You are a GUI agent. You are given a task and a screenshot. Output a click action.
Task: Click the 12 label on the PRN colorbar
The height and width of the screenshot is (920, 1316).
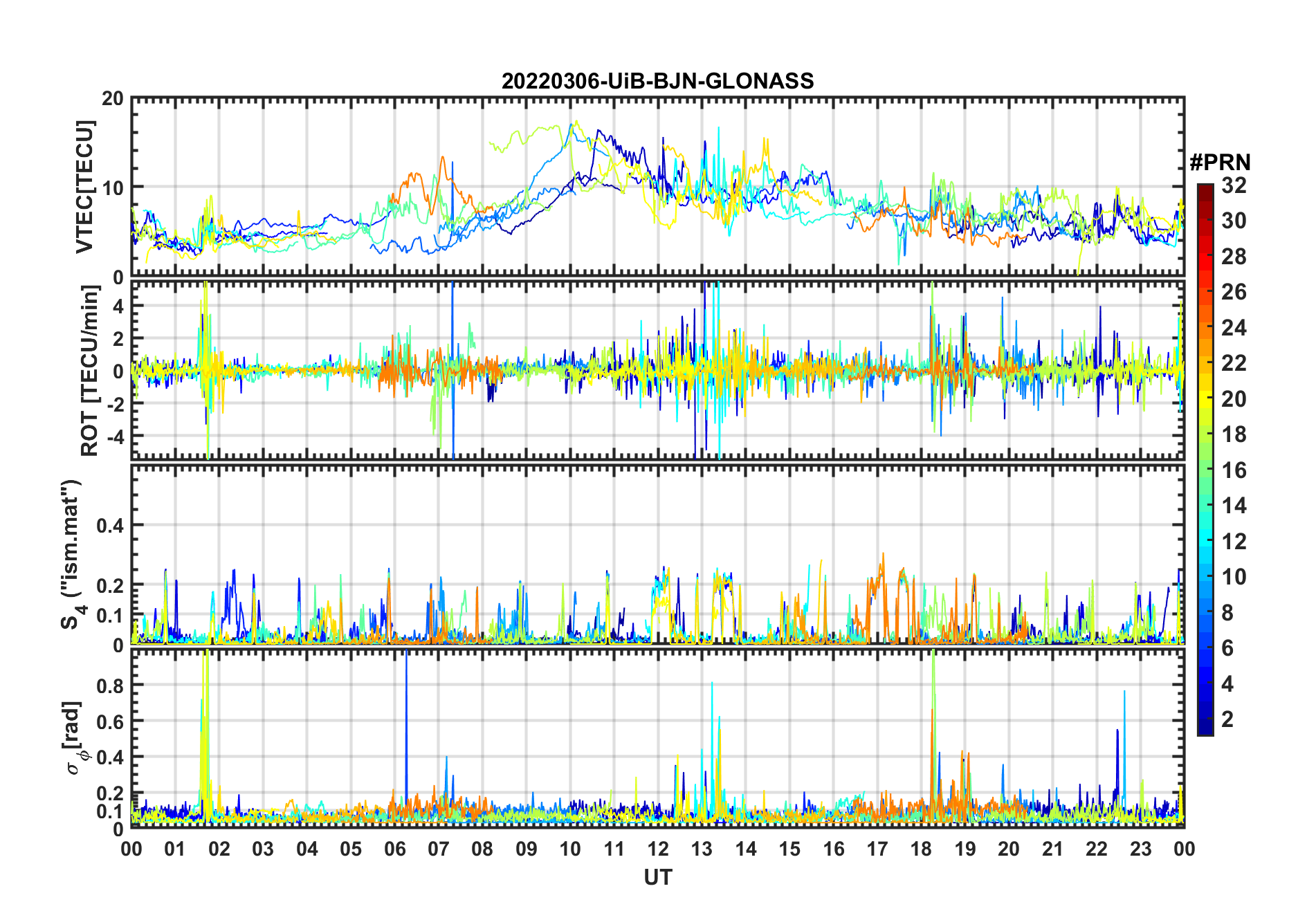pyautogui.click(x=1234, y=542)
